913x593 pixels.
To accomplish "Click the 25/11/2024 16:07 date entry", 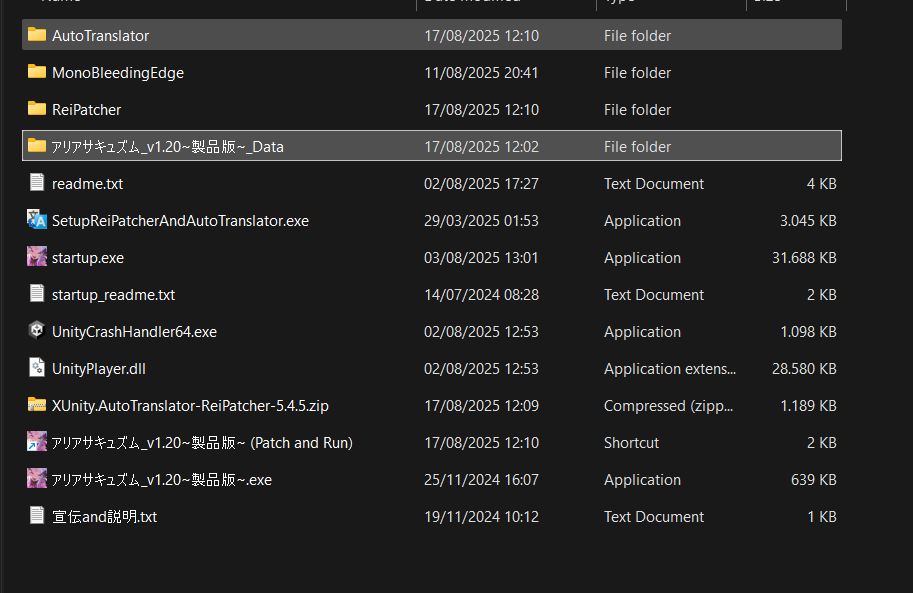I will [x=481, y=480].
